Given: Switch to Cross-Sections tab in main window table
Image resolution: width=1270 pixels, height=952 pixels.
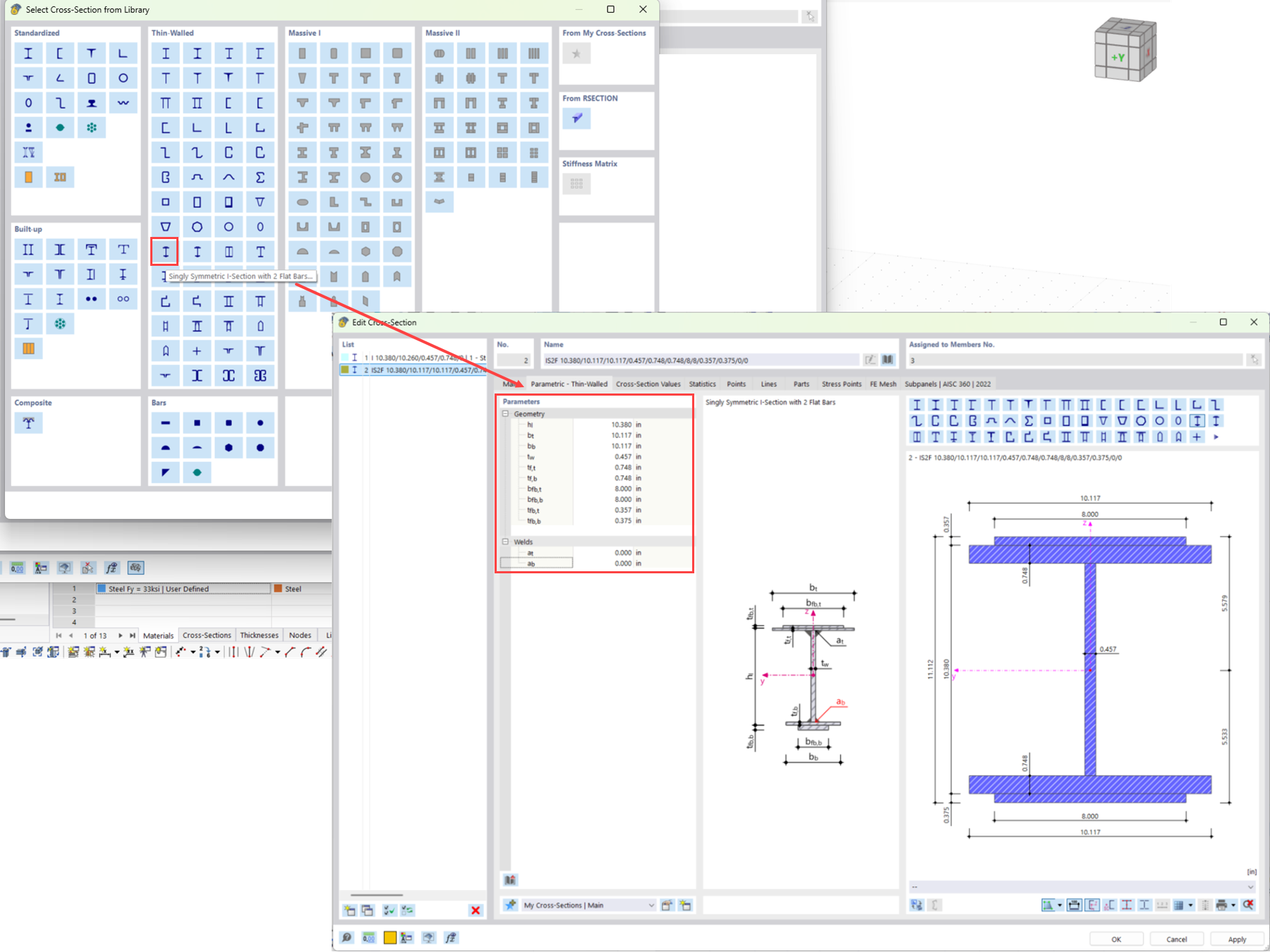Looking at the screenshot, I should pos(207,635).
